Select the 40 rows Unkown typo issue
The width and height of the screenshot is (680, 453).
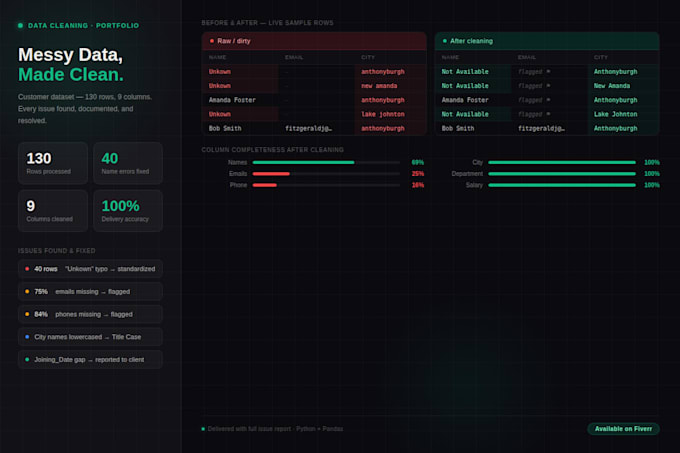click(90, 269)
